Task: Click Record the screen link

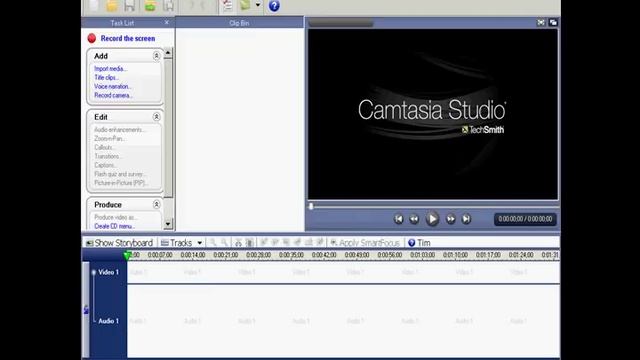Action: point(128,38)
